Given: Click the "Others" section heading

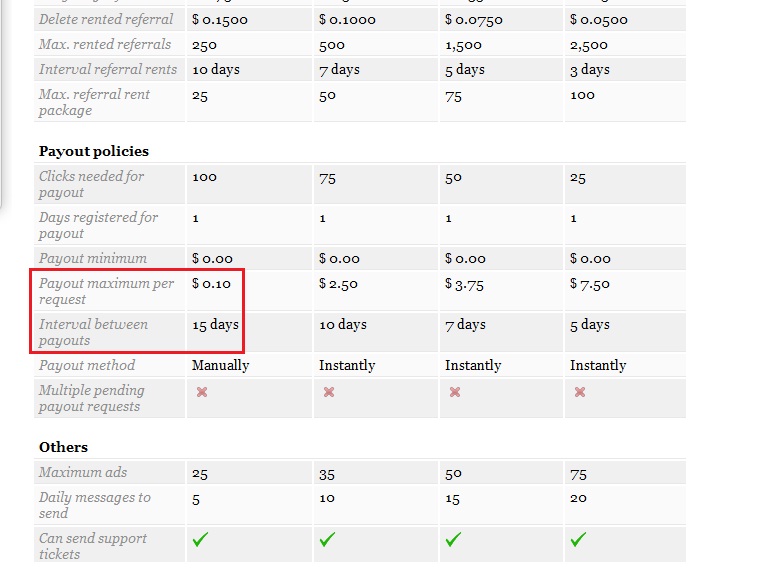Looking at the screenshot, I should [x=63, y=447].
